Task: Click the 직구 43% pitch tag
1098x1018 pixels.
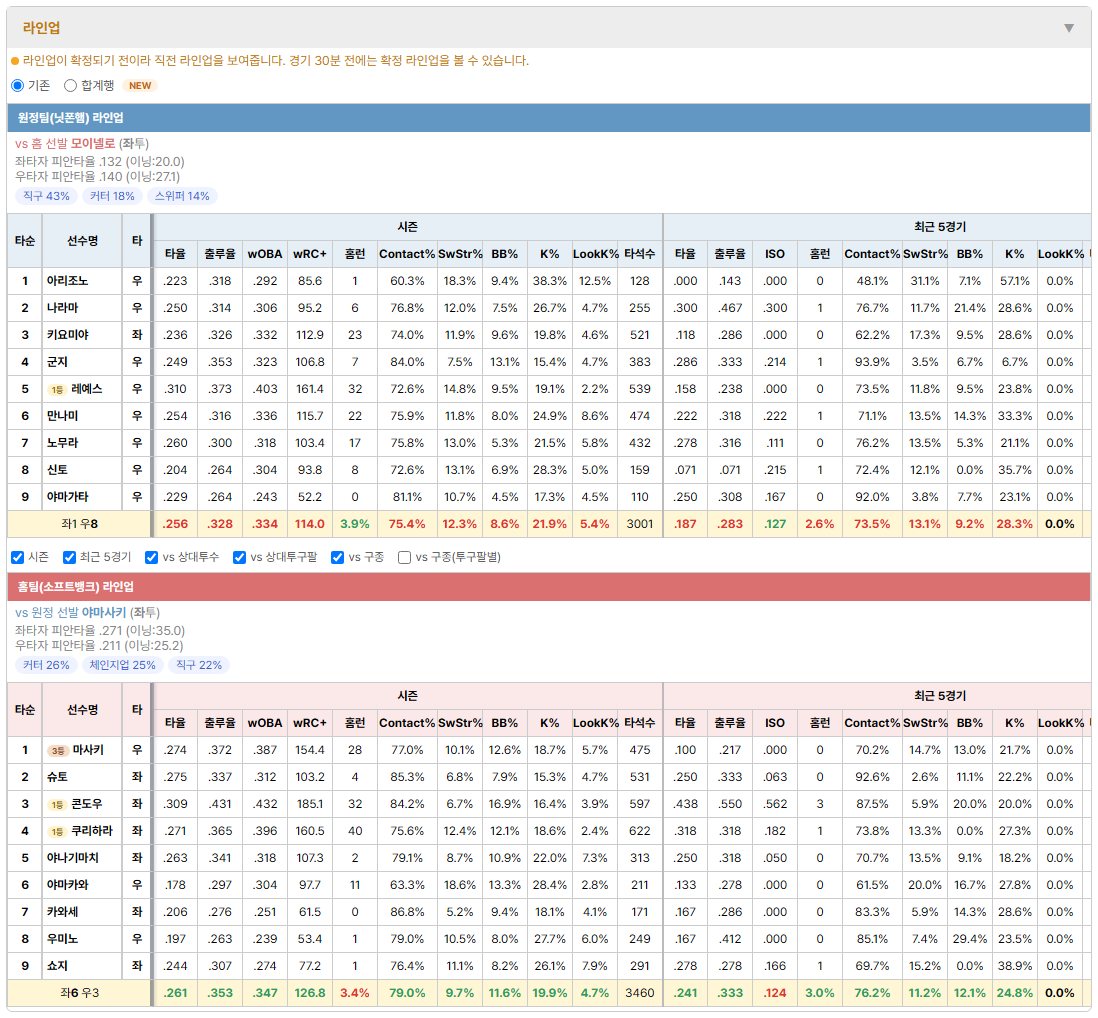Action: click(x=46, y=196)
